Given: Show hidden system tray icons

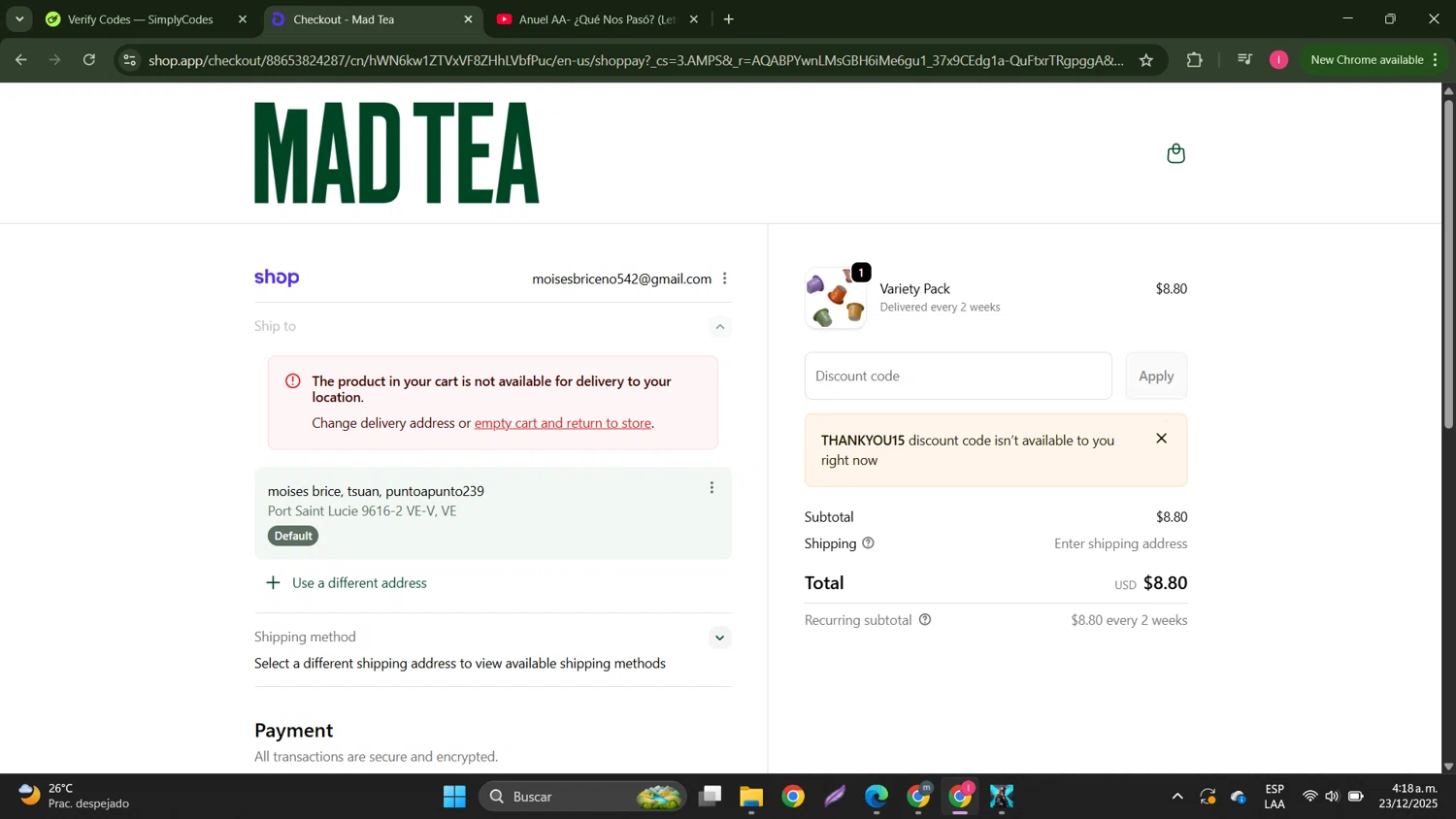Looking at the screenshot, I should point(1176,797).
